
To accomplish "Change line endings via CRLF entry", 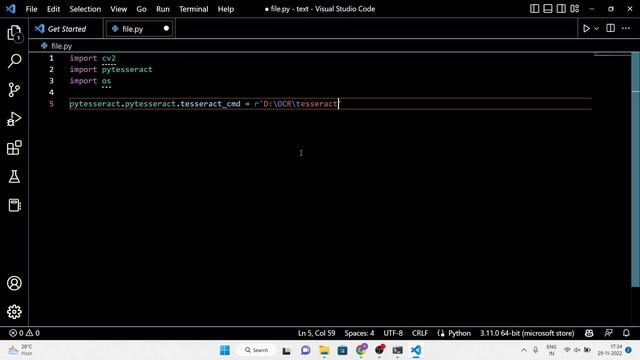I will click(x=420, y=333).
